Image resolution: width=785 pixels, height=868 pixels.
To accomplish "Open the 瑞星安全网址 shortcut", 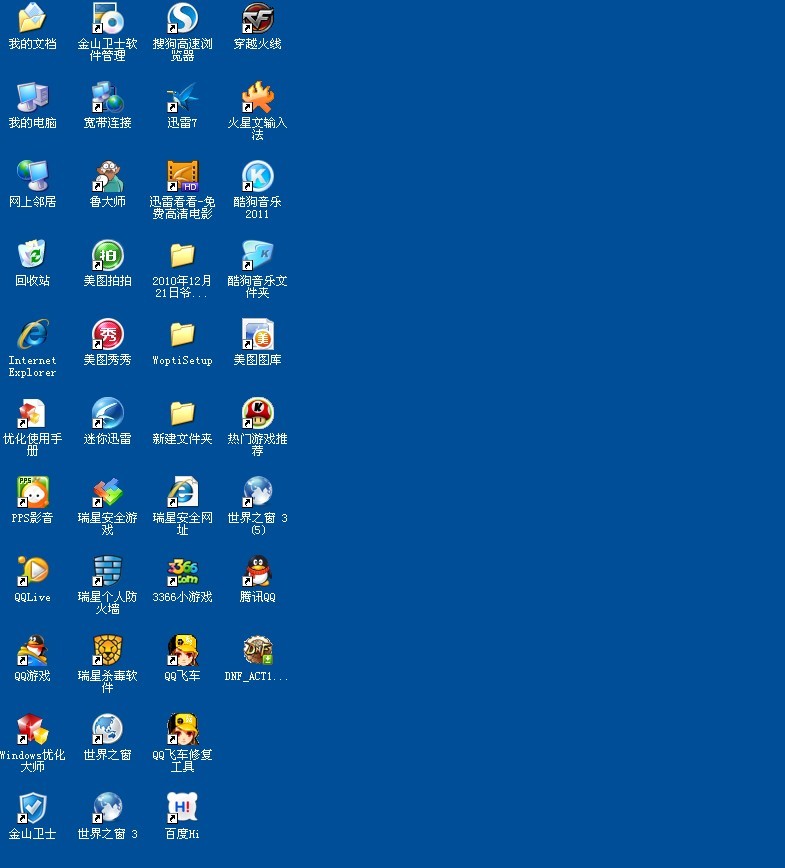I will [x=182, y=492].
